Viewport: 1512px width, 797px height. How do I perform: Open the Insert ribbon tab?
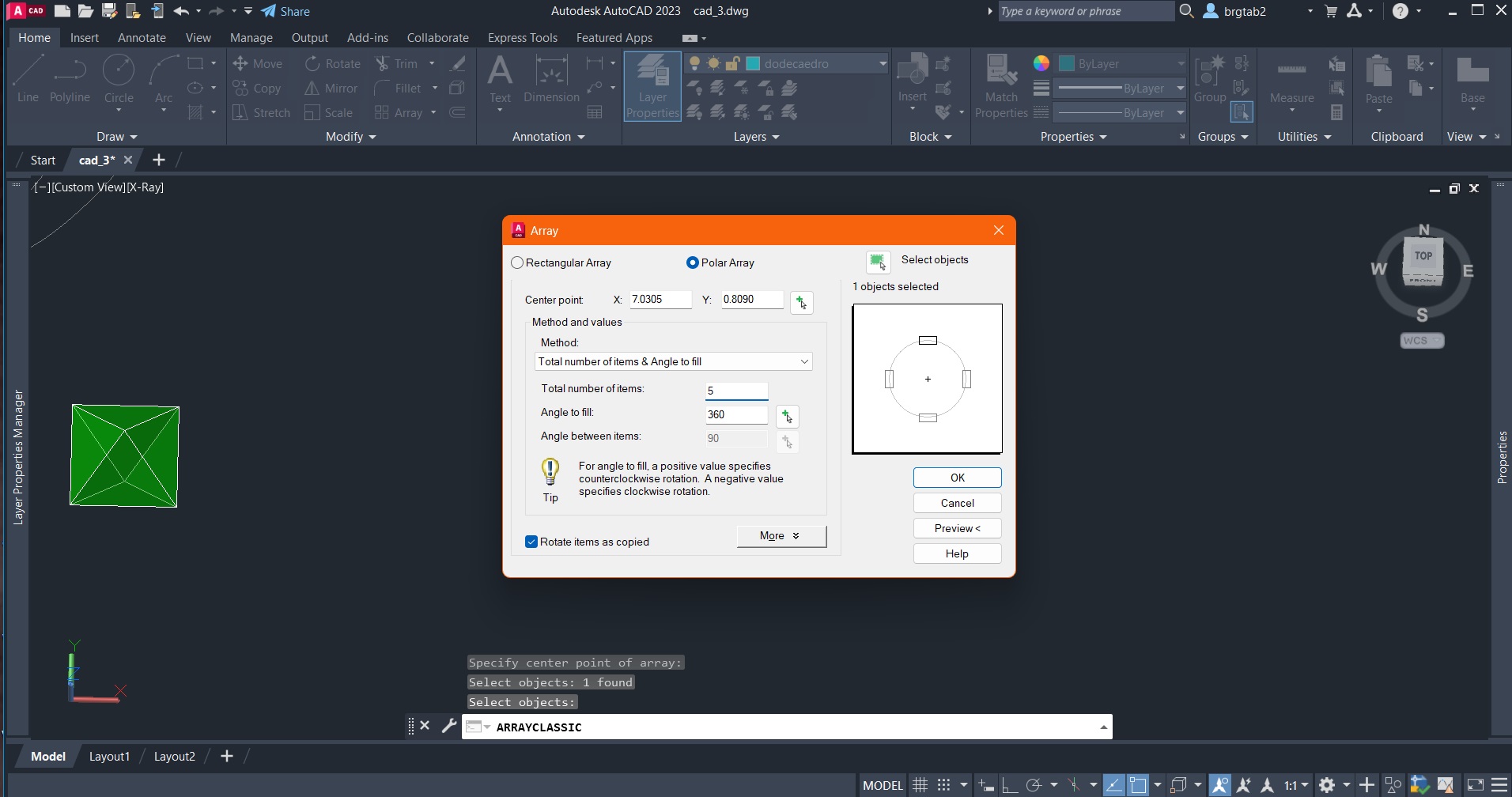point(85,37)
